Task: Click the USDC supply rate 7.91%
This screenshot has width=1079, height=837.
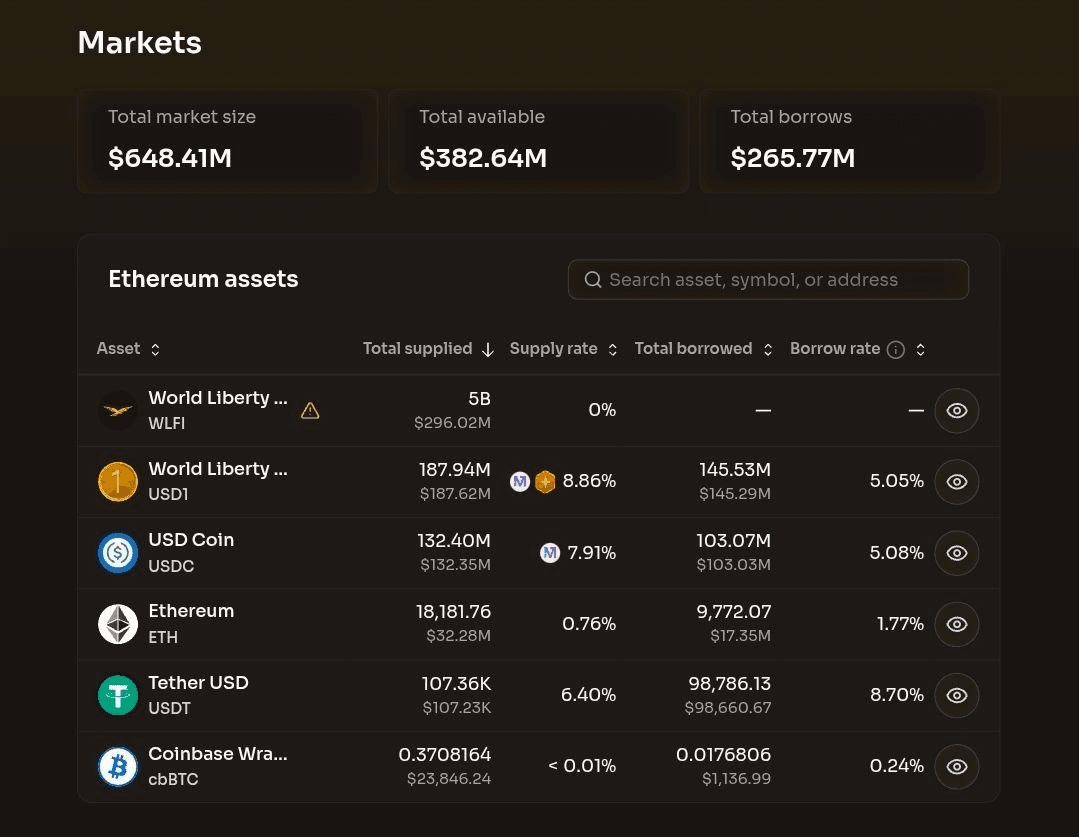Action: pos(591,553)
